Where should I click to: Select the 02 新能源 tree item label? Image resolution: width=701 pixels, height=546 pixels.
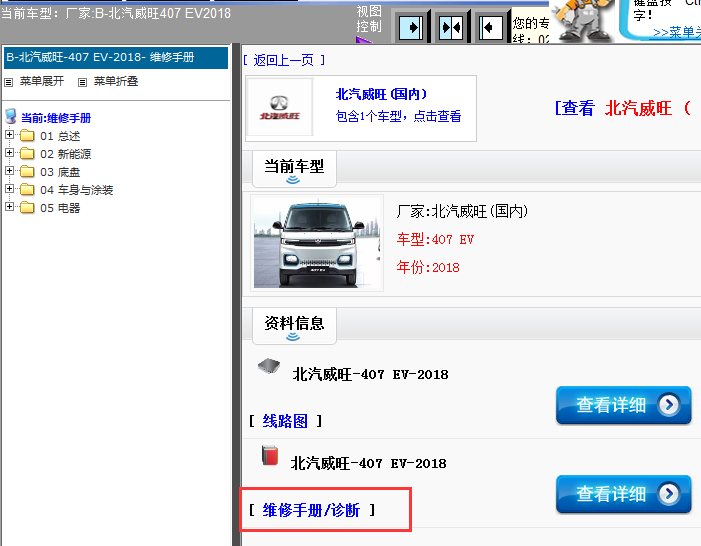tap(66, 154)
